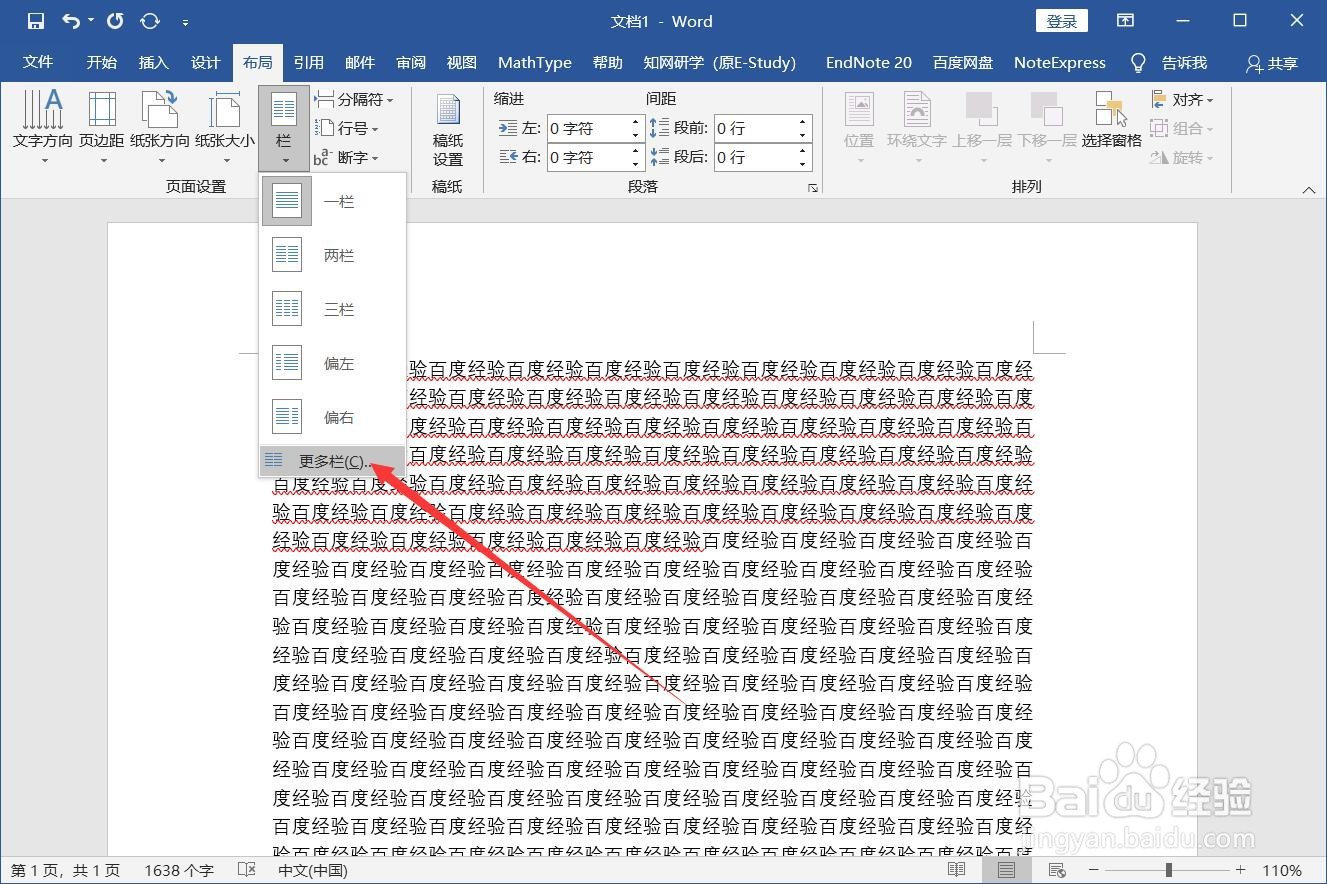This screenshot has width=1327, height=884.
Task: Switch to the Design (设计) tab
Action: (205, 62)
